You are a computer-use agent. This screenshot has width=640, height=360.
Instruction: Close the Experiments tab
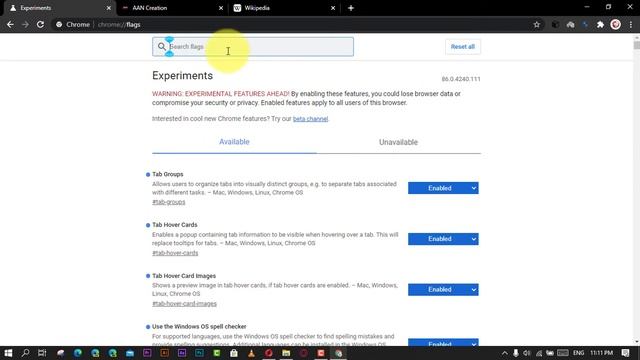click(x=109, y=8)
